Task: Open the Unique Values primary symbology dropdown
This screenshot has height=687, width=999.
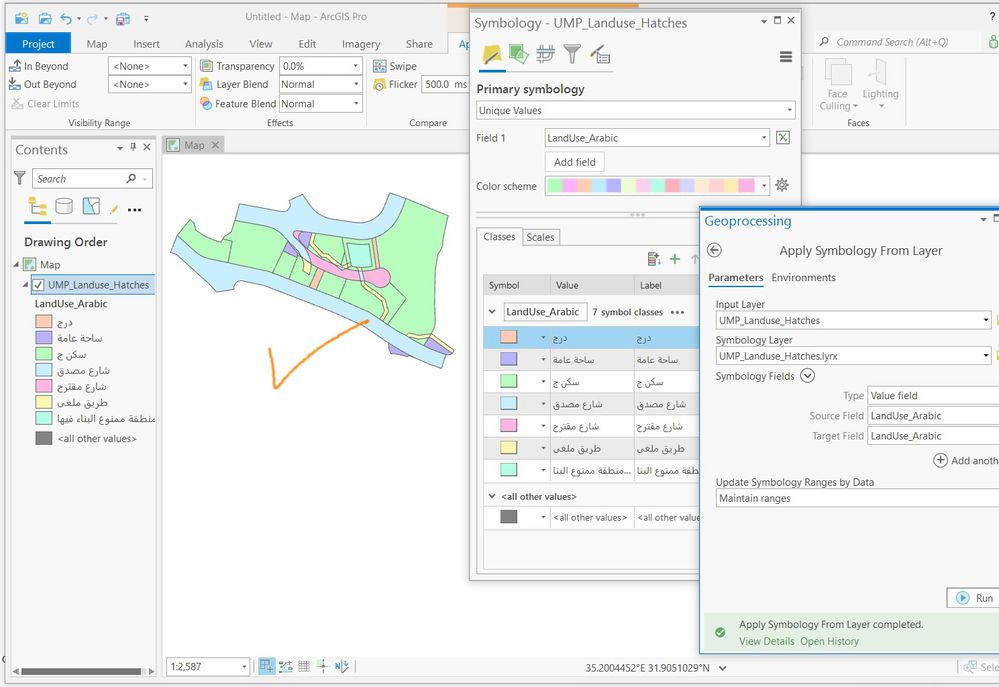Action: click(636, 110)
